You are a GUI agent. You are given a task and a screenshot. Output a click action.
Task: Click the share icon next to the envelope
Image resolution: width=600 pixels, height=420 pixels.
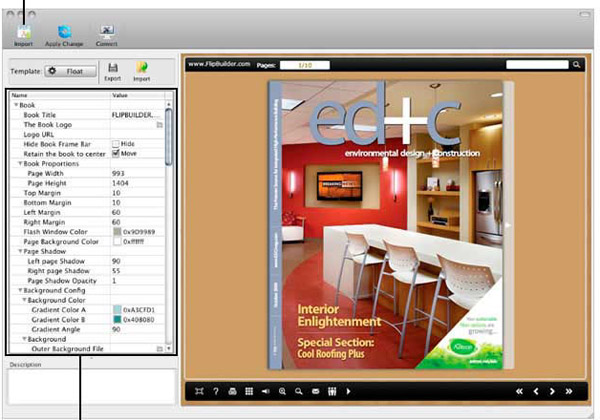pyautogui.click(x=332, y=391)
